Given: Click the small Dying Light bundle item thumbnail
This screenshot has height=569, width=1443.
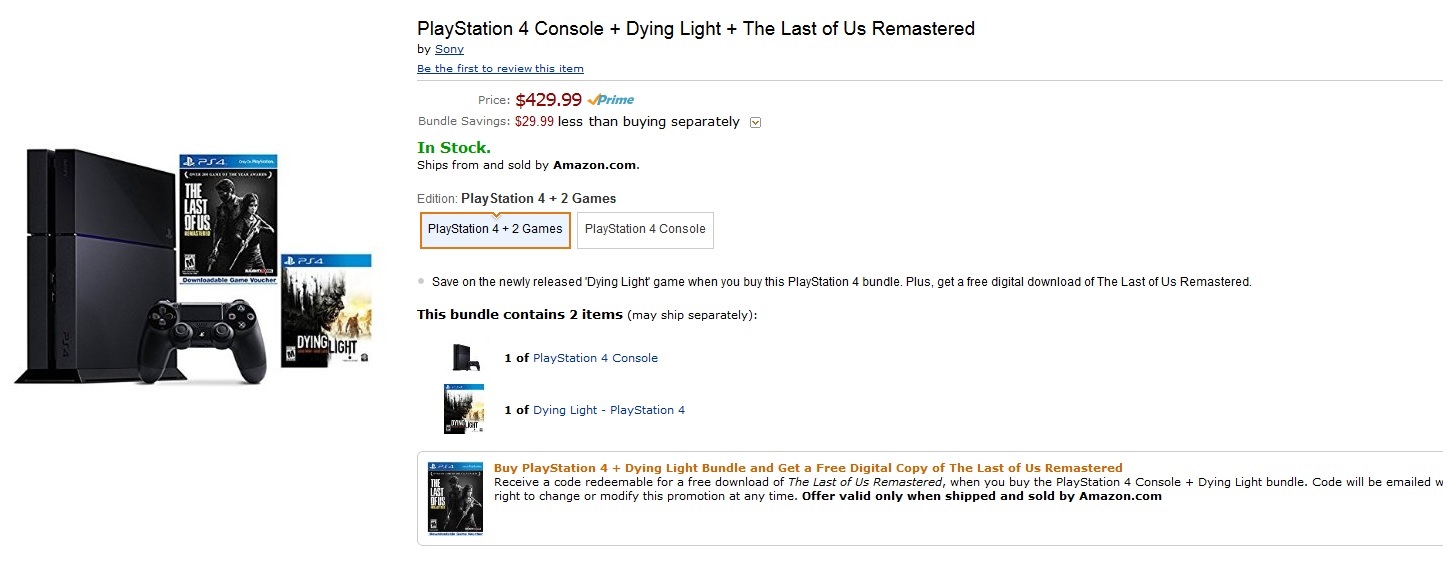Looking at the screenshot, I should tap(464, 409).
